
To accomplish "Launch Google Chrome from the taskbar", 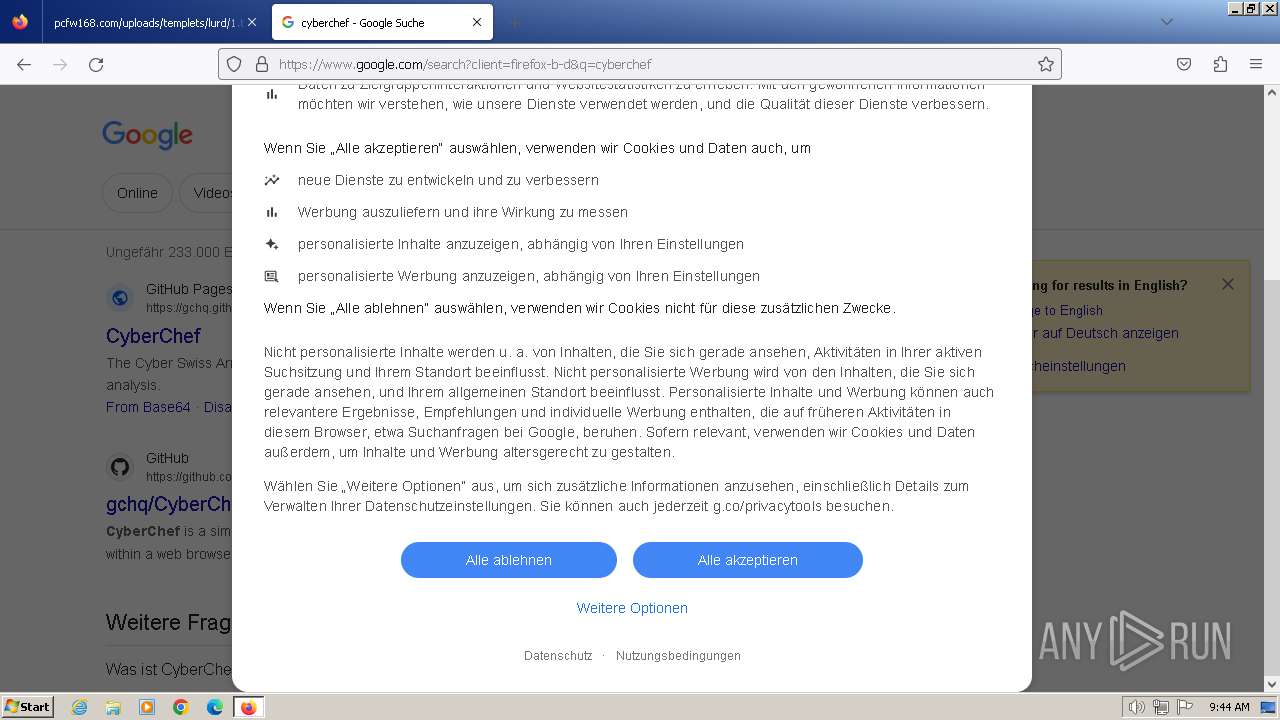I will [x=181, y=707].
